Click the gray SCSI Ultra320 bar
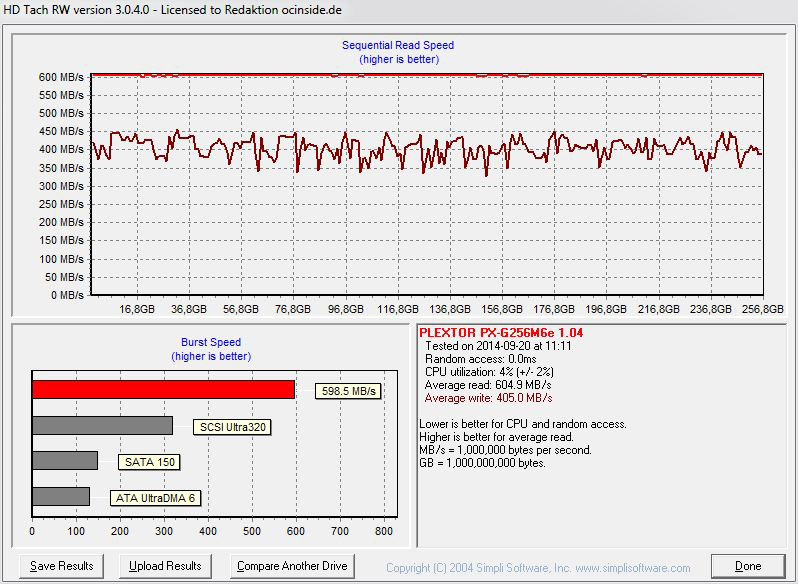The height and width of the screenshot is (584, 798). [102, 425]
